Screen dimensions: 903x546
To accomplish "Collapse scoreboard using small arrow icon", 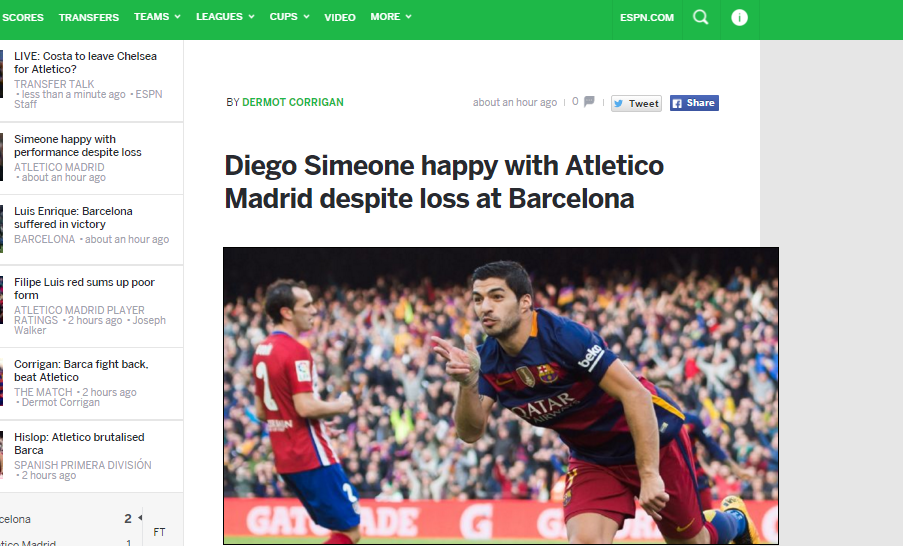I will (140, 517).
